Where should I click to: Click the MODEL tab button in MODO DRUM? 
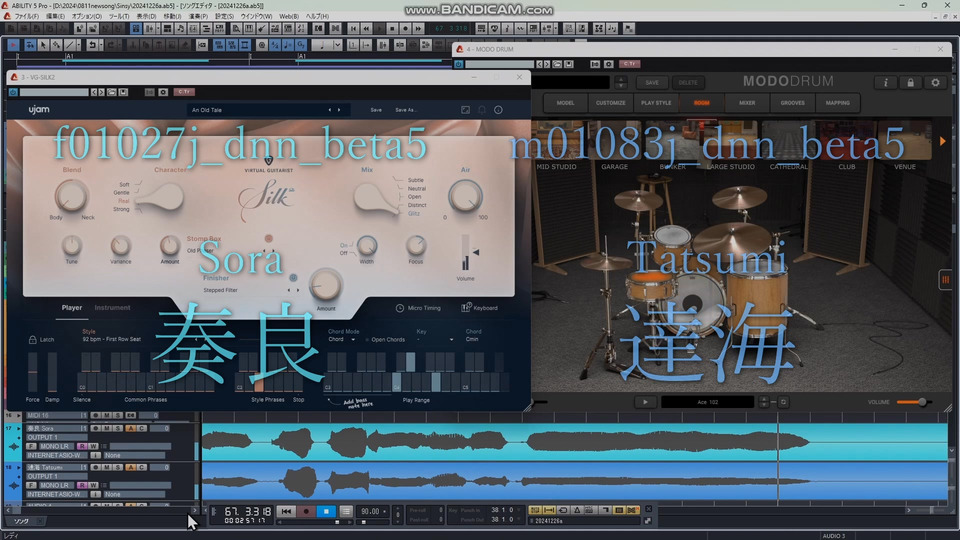click(x=565, y=103)
